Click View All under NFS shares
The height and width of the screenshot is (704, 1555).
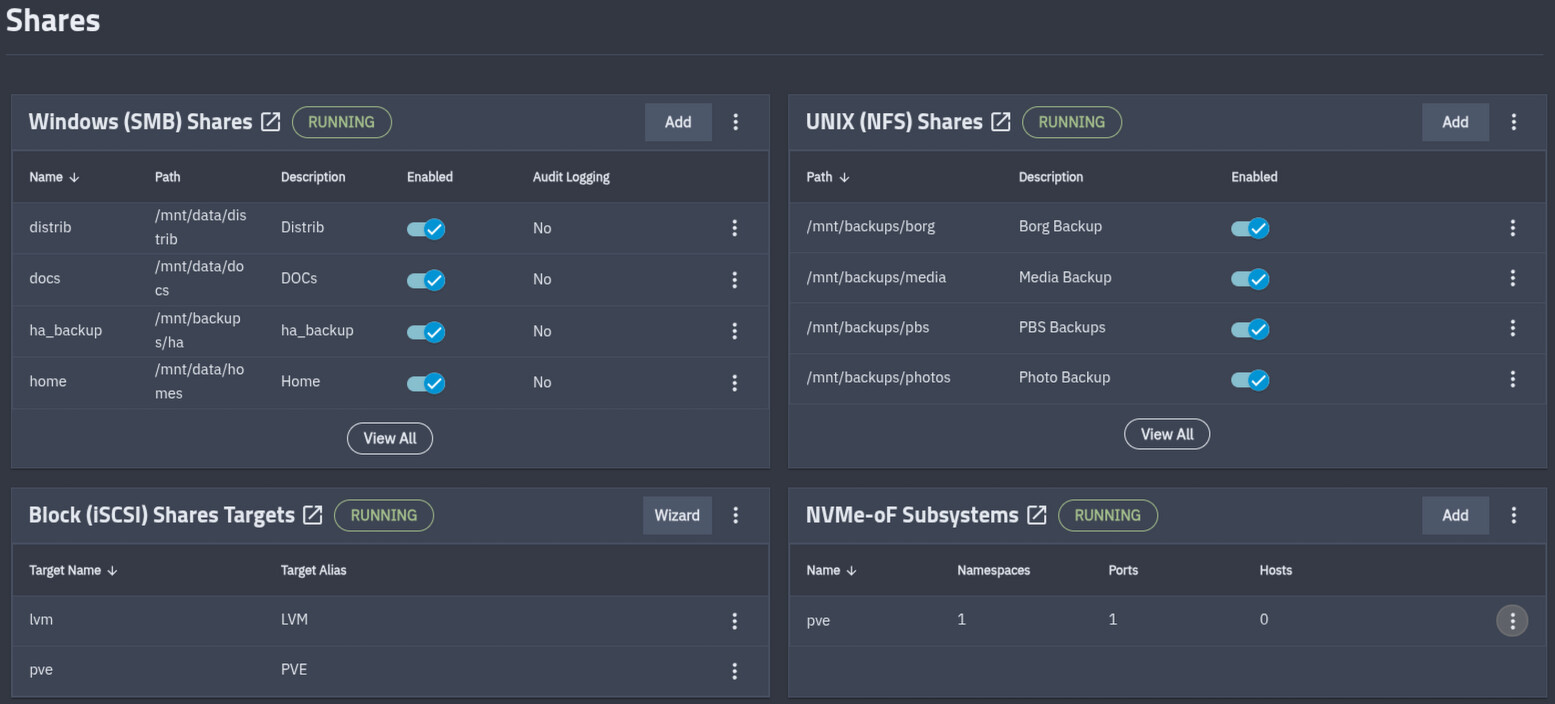click(1167, 434)
